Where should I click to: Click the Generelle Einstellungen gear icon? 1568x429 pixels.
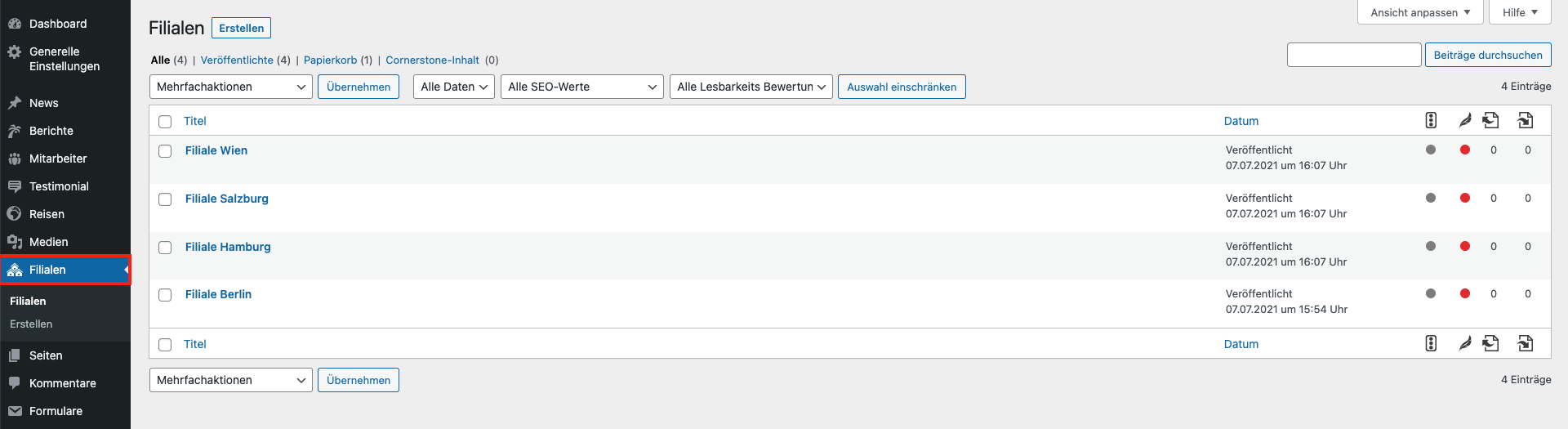coord(15,52)
